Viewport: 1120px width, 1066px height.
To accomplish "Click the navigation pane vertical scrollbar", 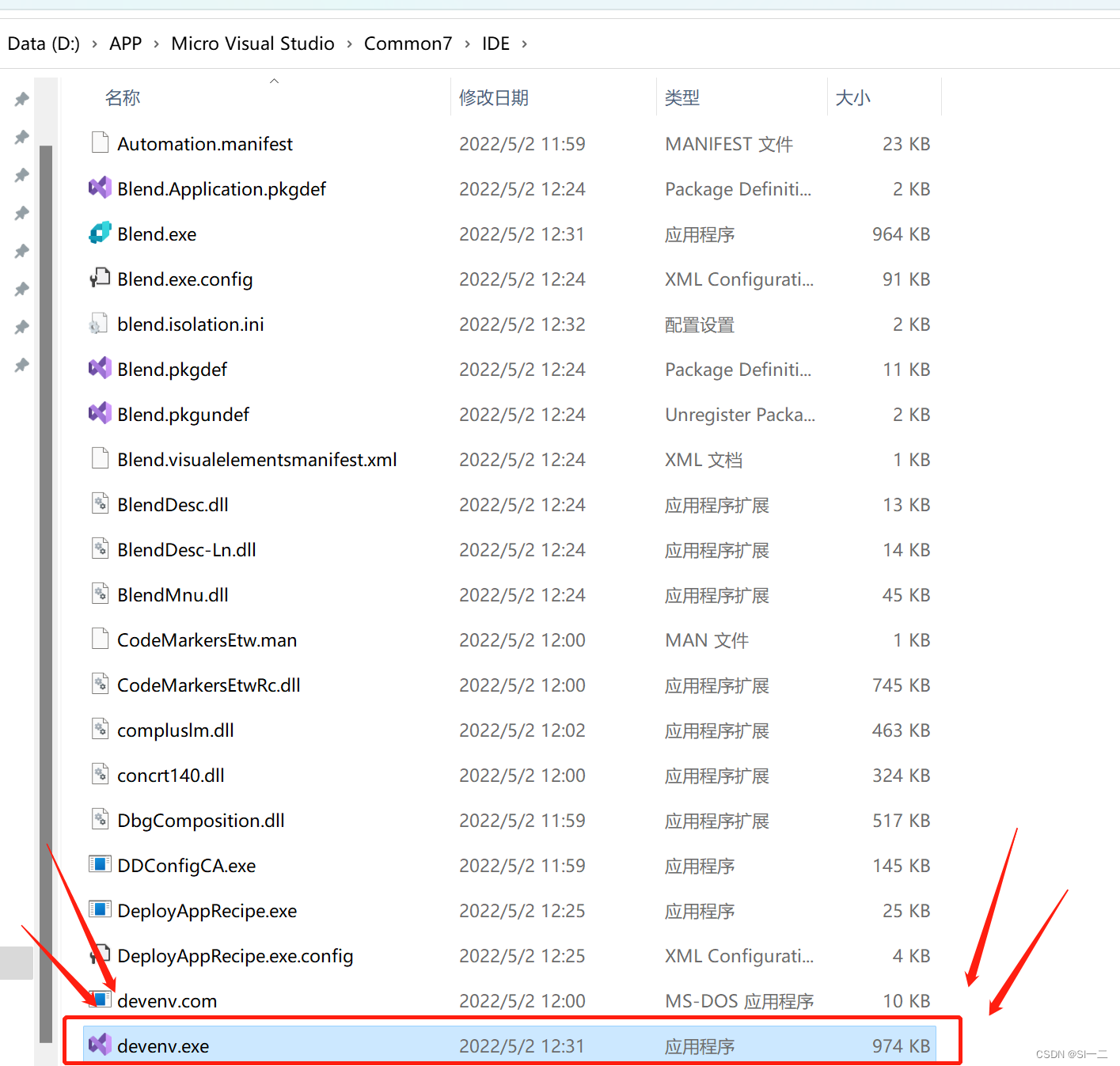I will (x=46, y=594).
